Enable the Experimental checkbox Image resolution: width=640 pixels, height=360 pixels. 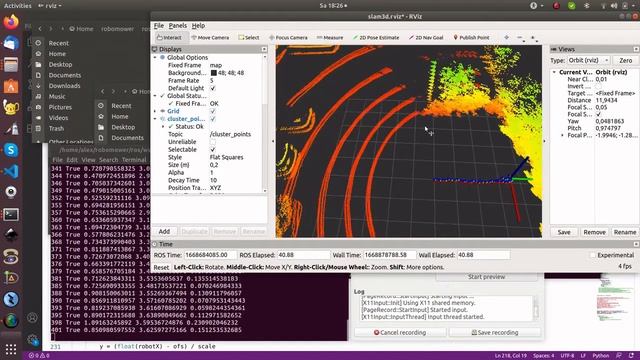click(x=593, y=255)
